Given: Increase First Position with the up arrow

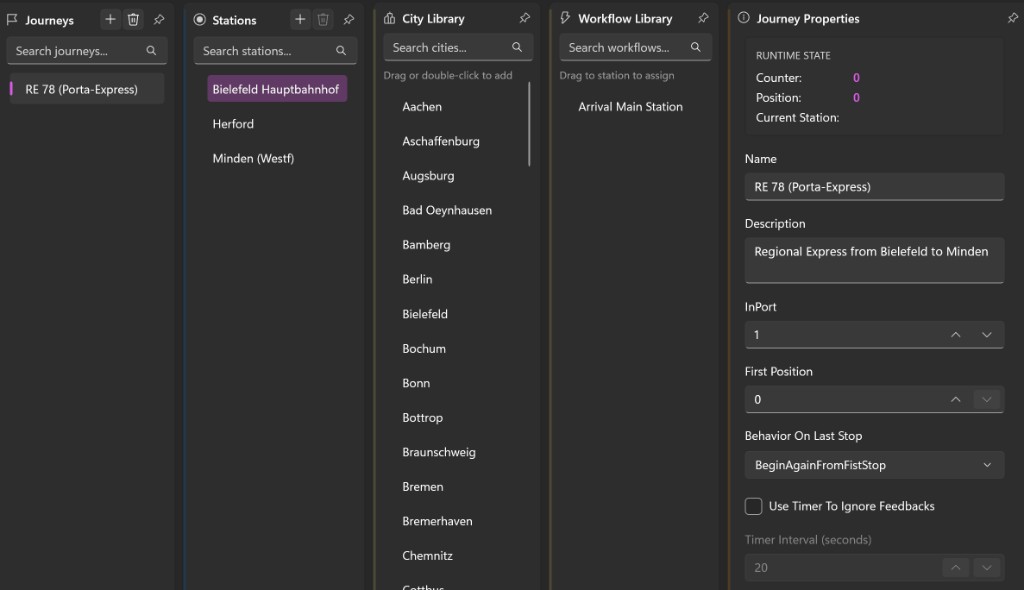Looking at the screenshot, I should 955,399.
